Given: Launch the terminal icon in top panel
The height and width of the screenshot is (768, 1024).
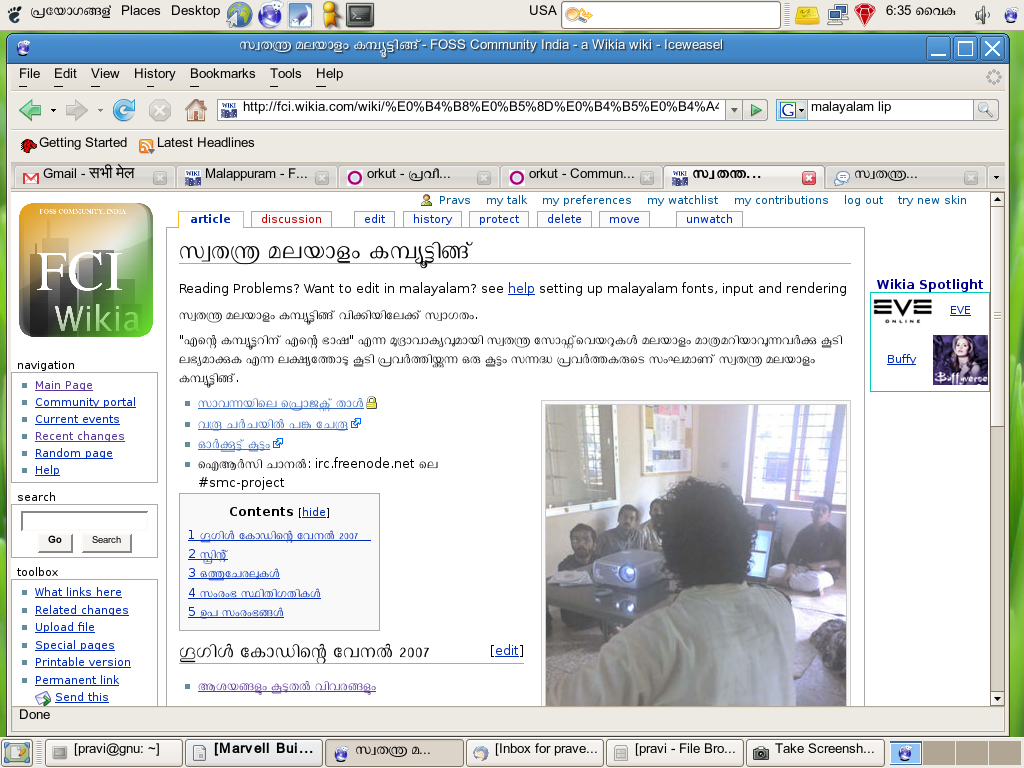Looking at the screenshot, I should coord(360,14).
